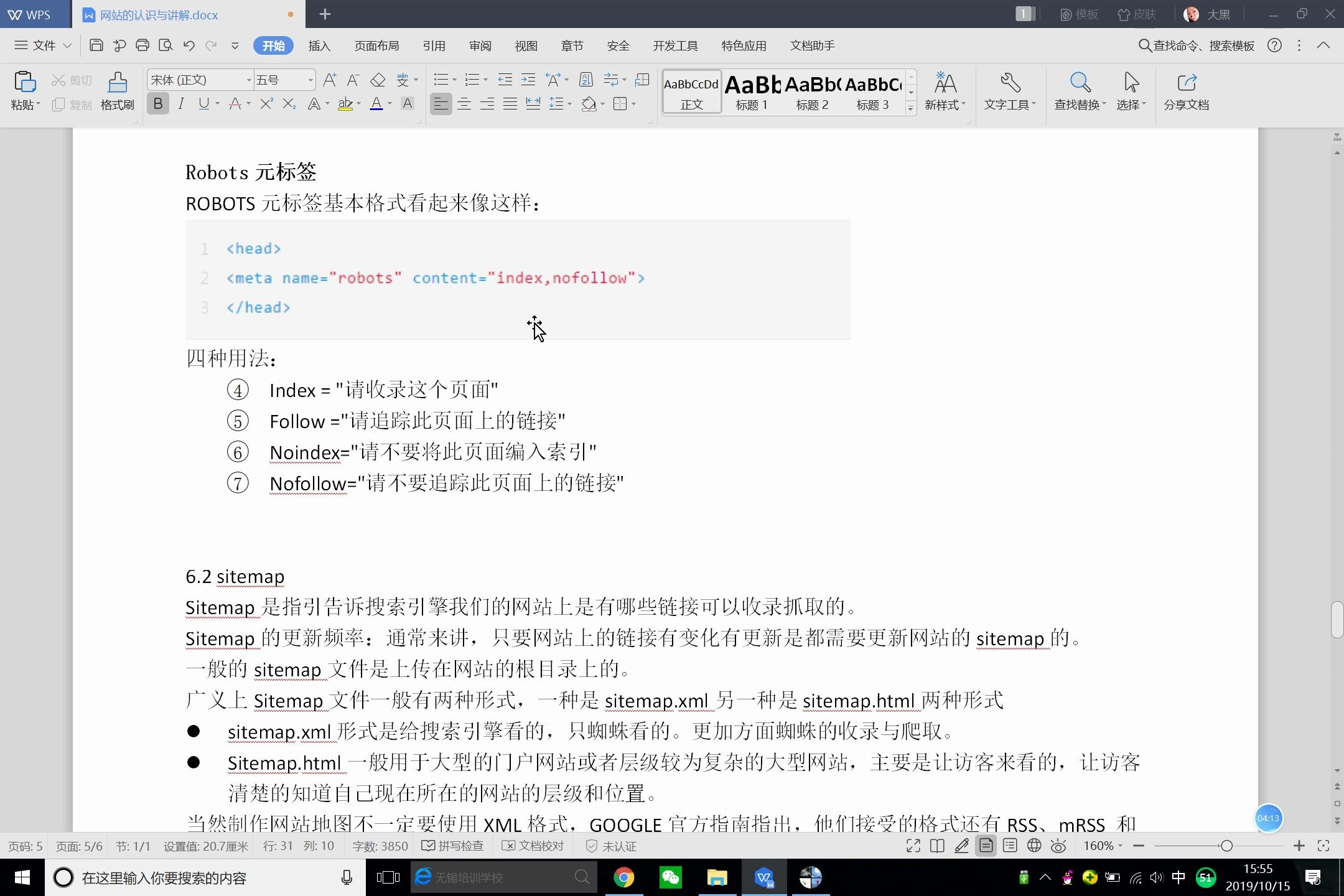1344x896 pixels.
Task: Open Chrome from the taskbar
Action: (x=623, y=877)
